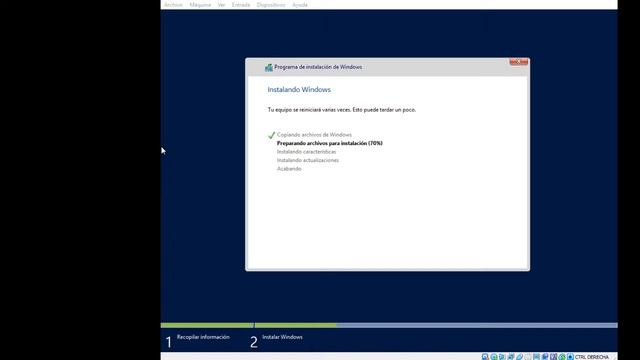
Task: Click the keyboard capture status icon
Action: click(x=570, y=357)
